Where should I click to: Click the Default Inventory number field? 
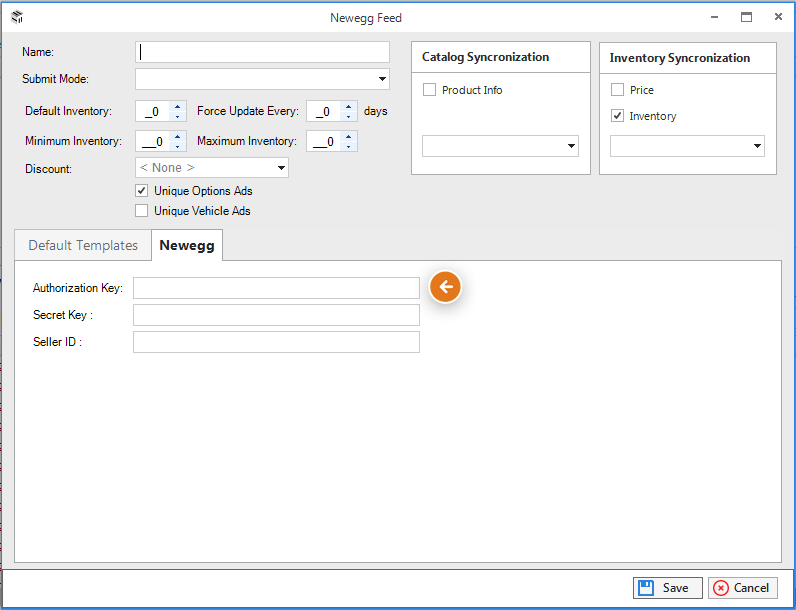(154, 111)
